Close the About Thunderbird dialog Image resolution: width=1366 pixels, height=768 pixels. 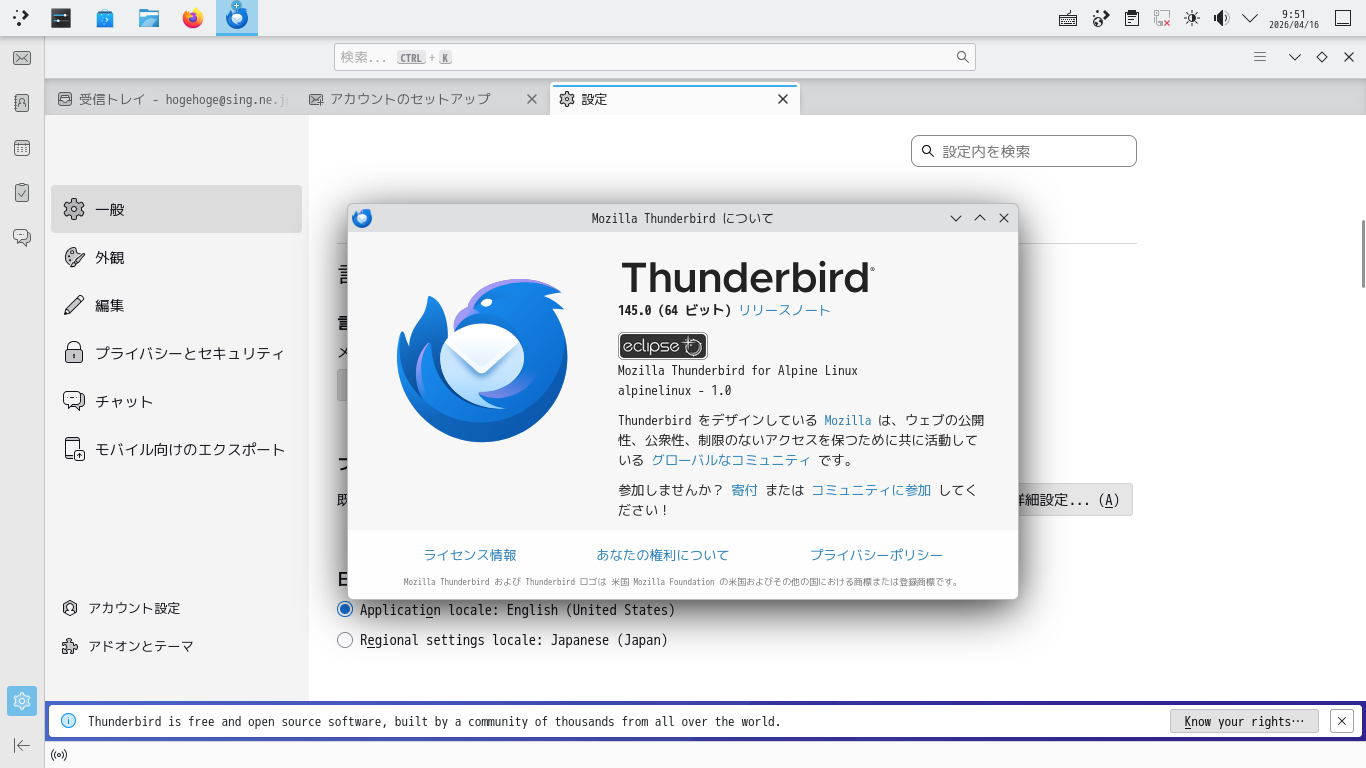tap(1004, 218)
